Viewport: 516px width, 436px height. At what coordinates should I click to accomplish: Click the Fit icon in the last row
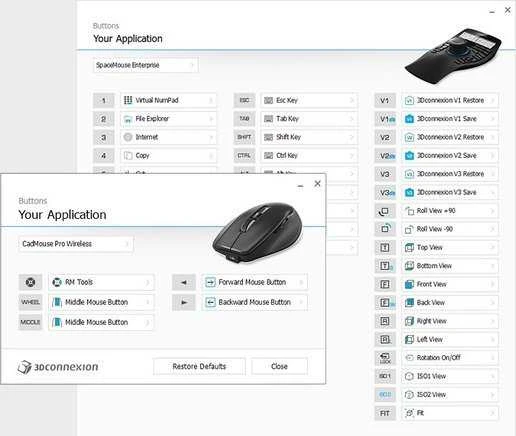pyautogui.click(x=409, y=413)
